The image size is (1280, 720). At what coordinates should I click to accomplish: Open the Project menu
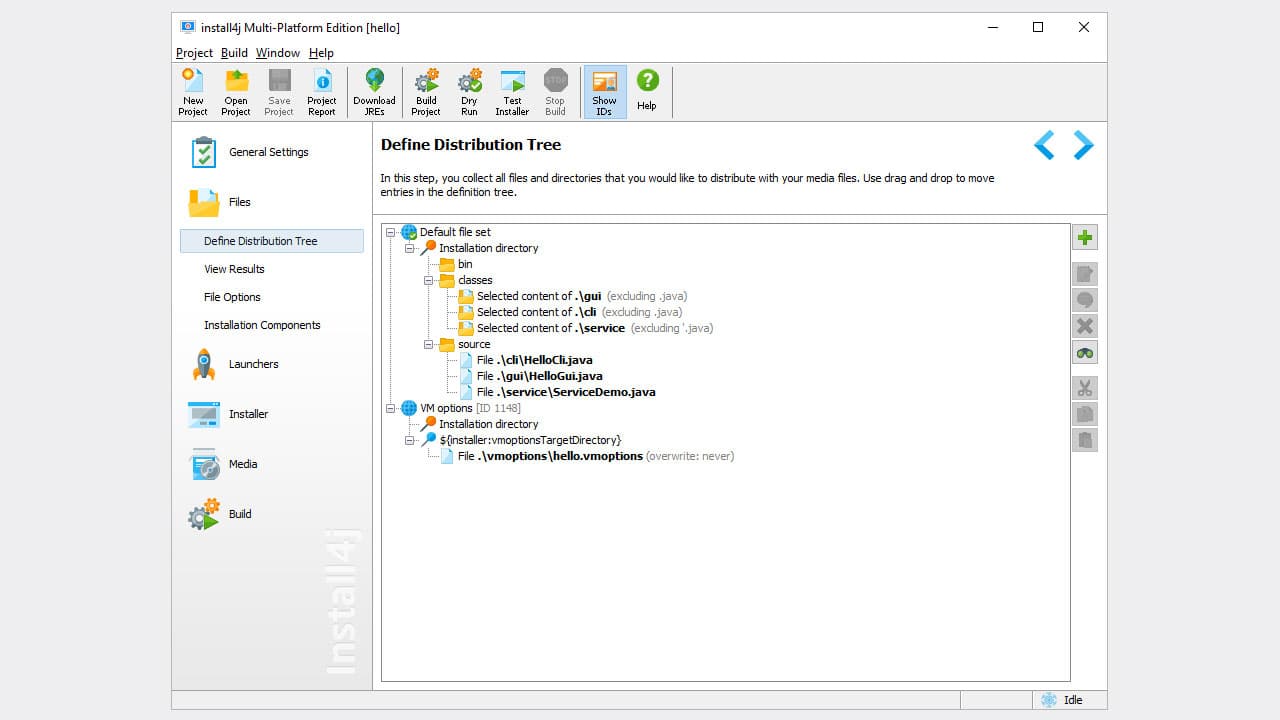(x=193, y=53)
